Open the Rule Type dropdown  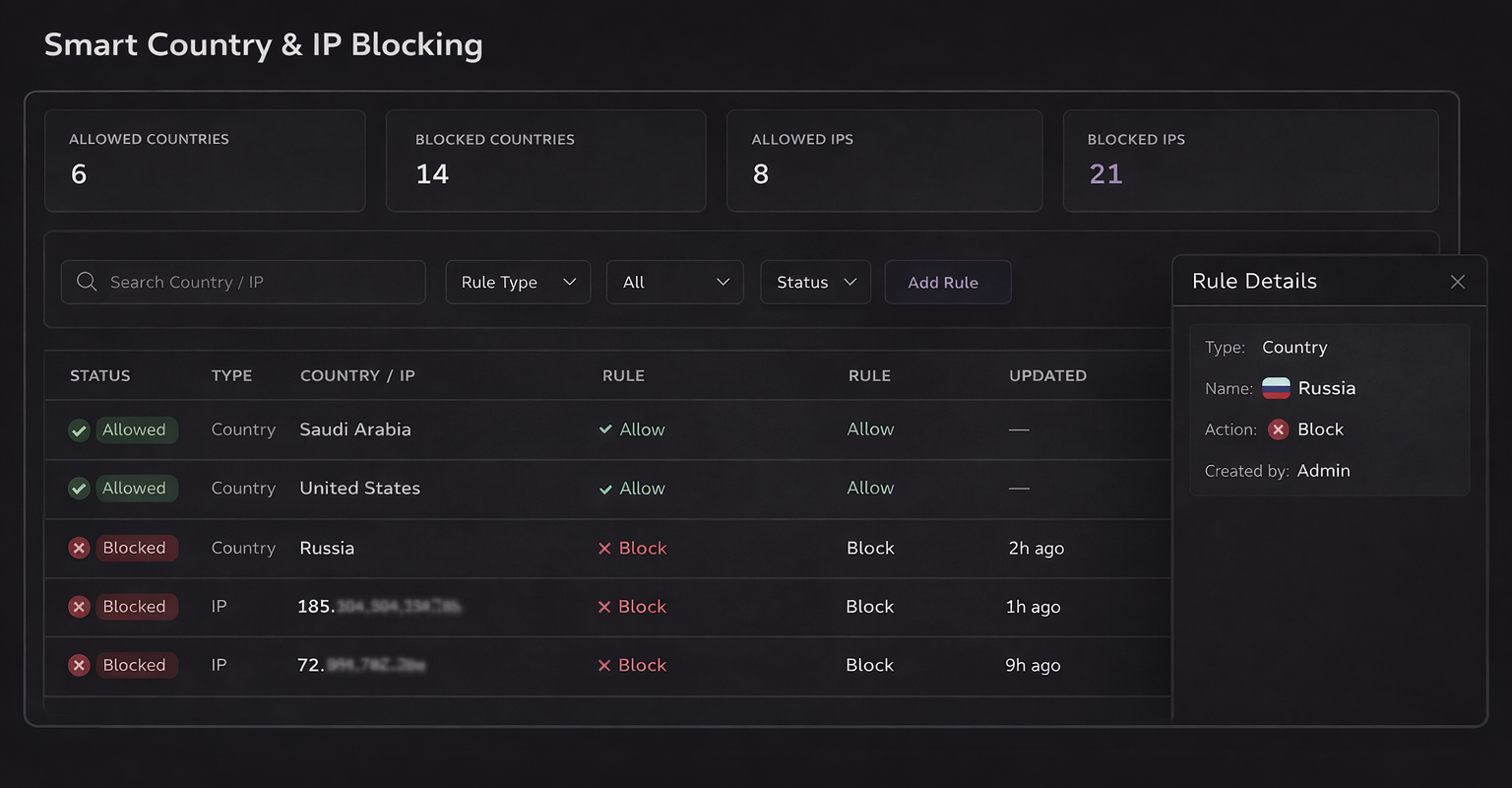click(x=517, y=282)
